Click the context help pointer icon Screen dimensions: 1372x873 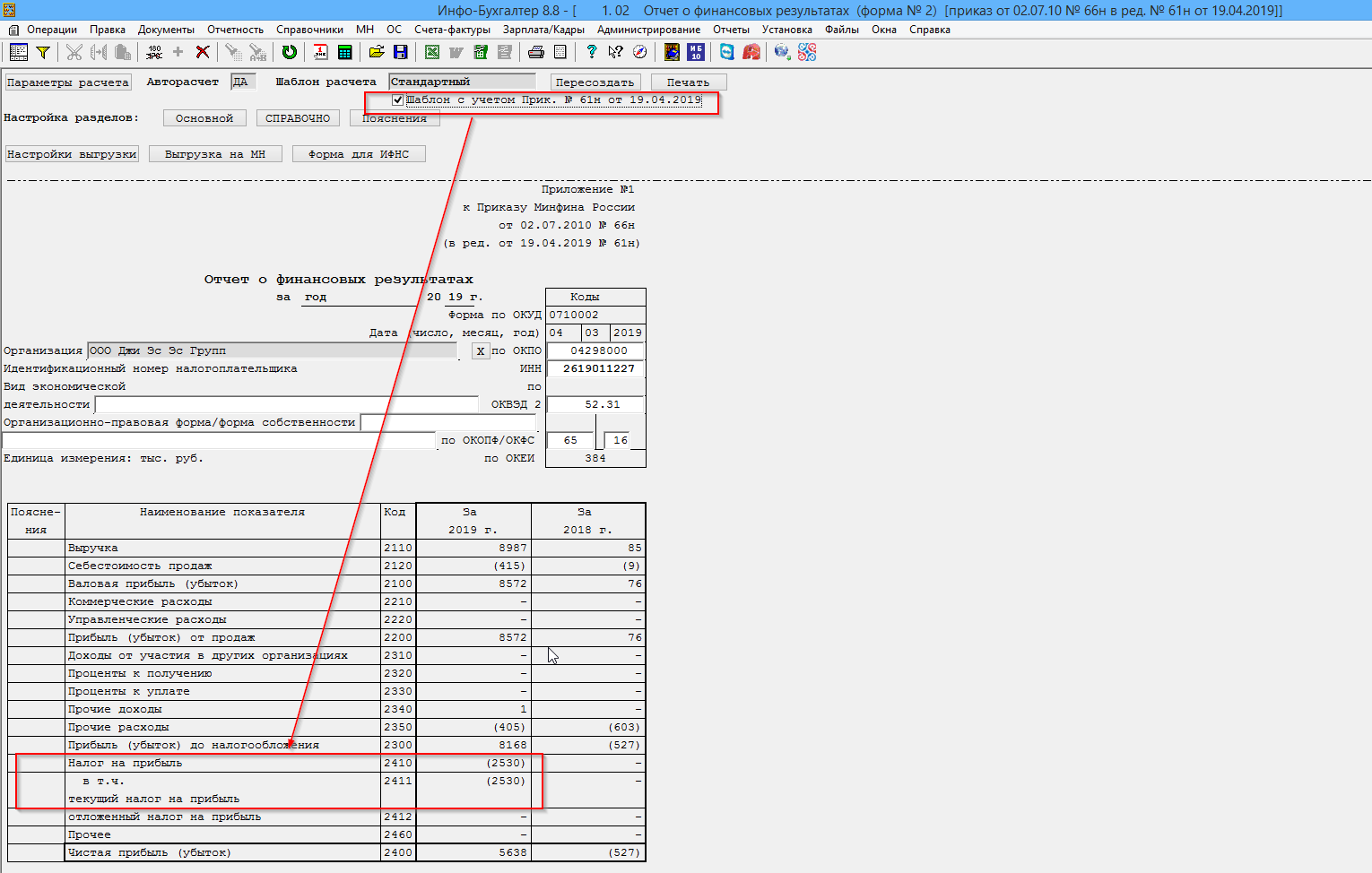click(615, 52)
